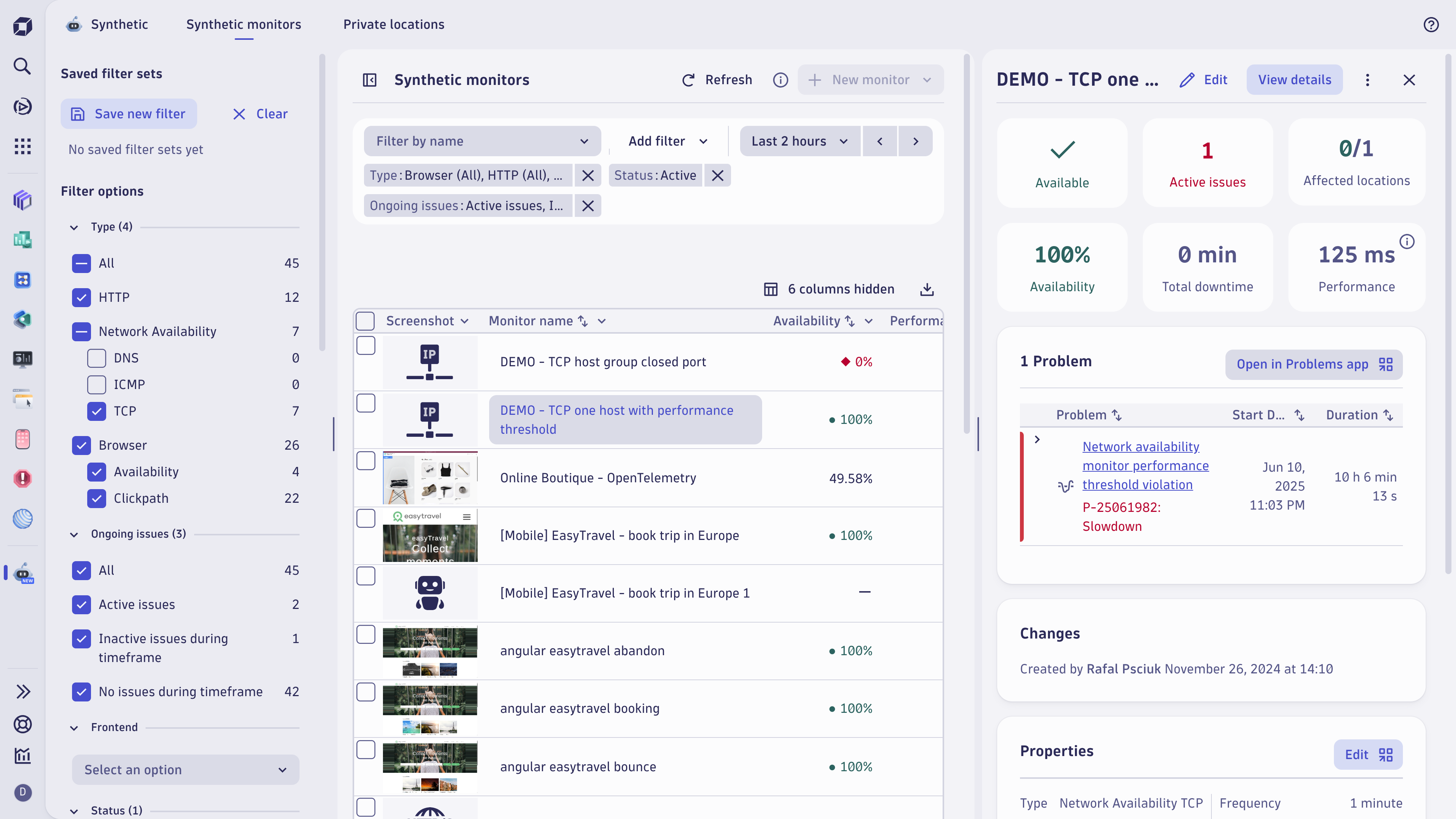Go to next timeframe arrow
The width and height of the screenshot is (1456, 819).
(916, 141)
